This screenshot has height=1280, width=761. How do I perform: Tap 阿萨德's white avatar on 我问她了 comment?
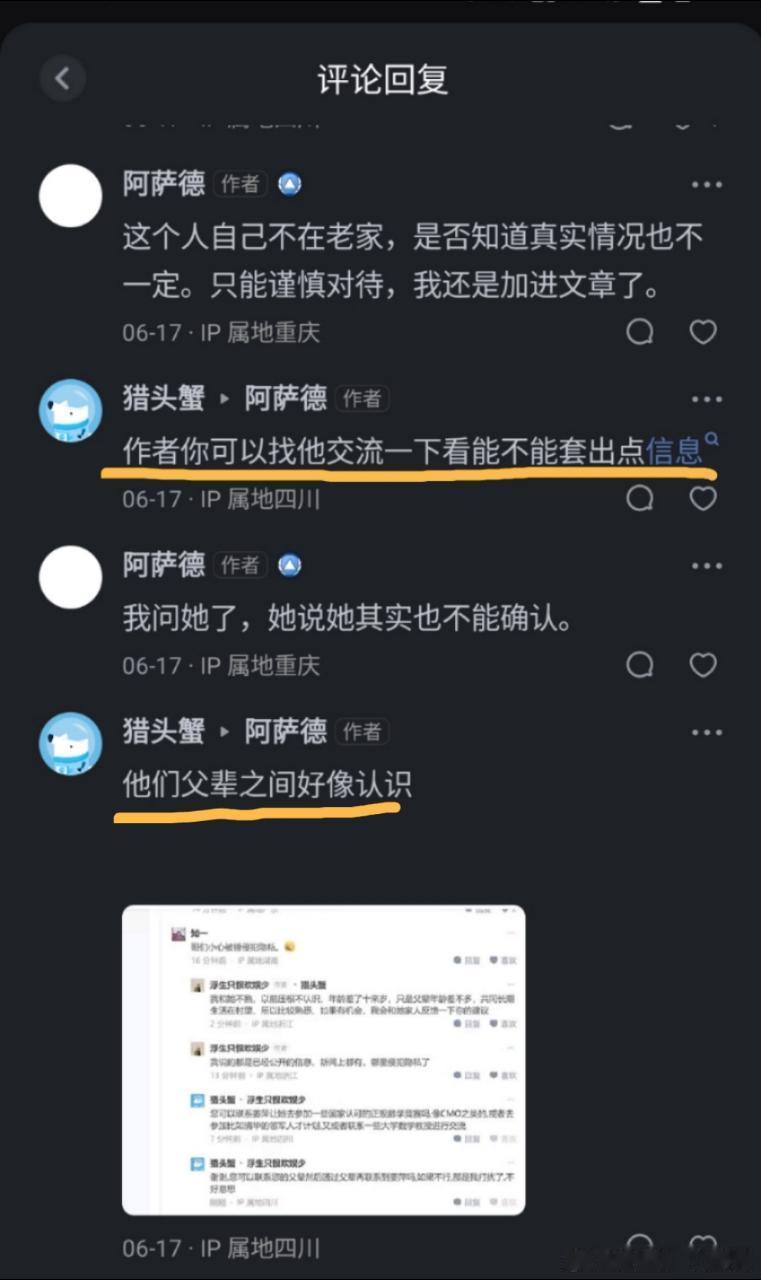70,577
